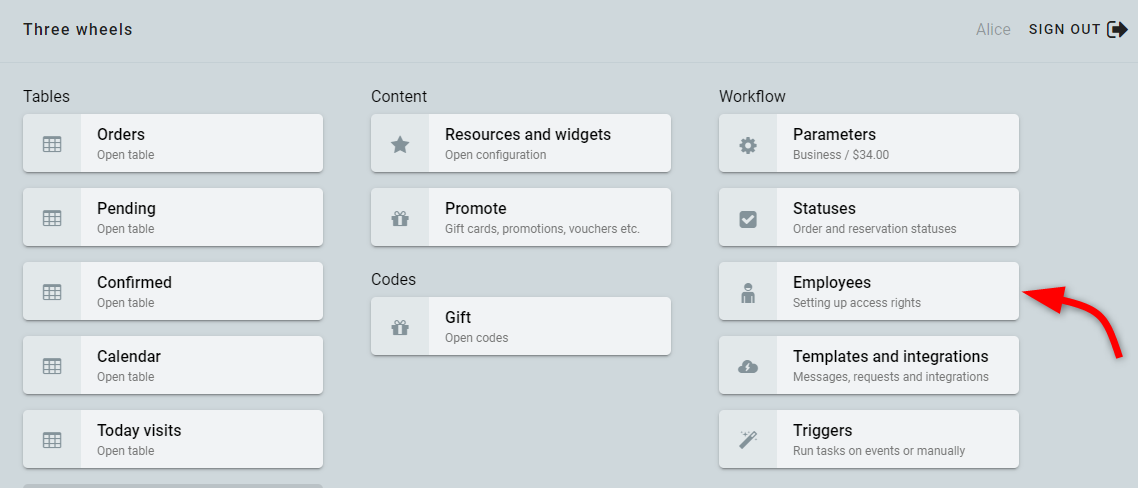Viewport: 1138px width, 488px height.
Task: Click the Orders table grid icon
Action: (52, 144)
